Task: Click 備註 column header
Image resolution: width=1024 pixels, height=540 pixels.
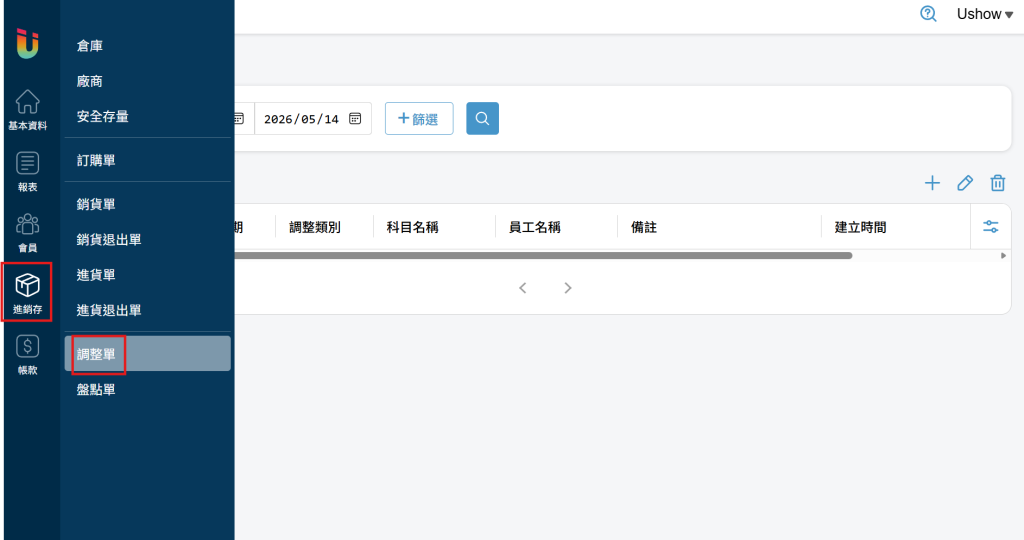Action: pyautogui.click(x=643, y=227)
